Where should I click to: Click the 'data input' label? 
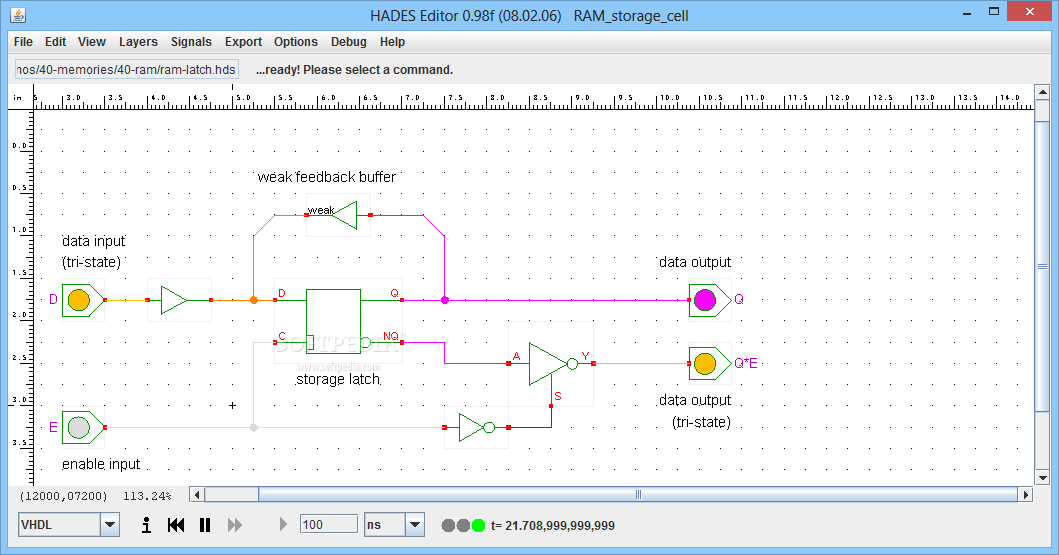point(93,241)
